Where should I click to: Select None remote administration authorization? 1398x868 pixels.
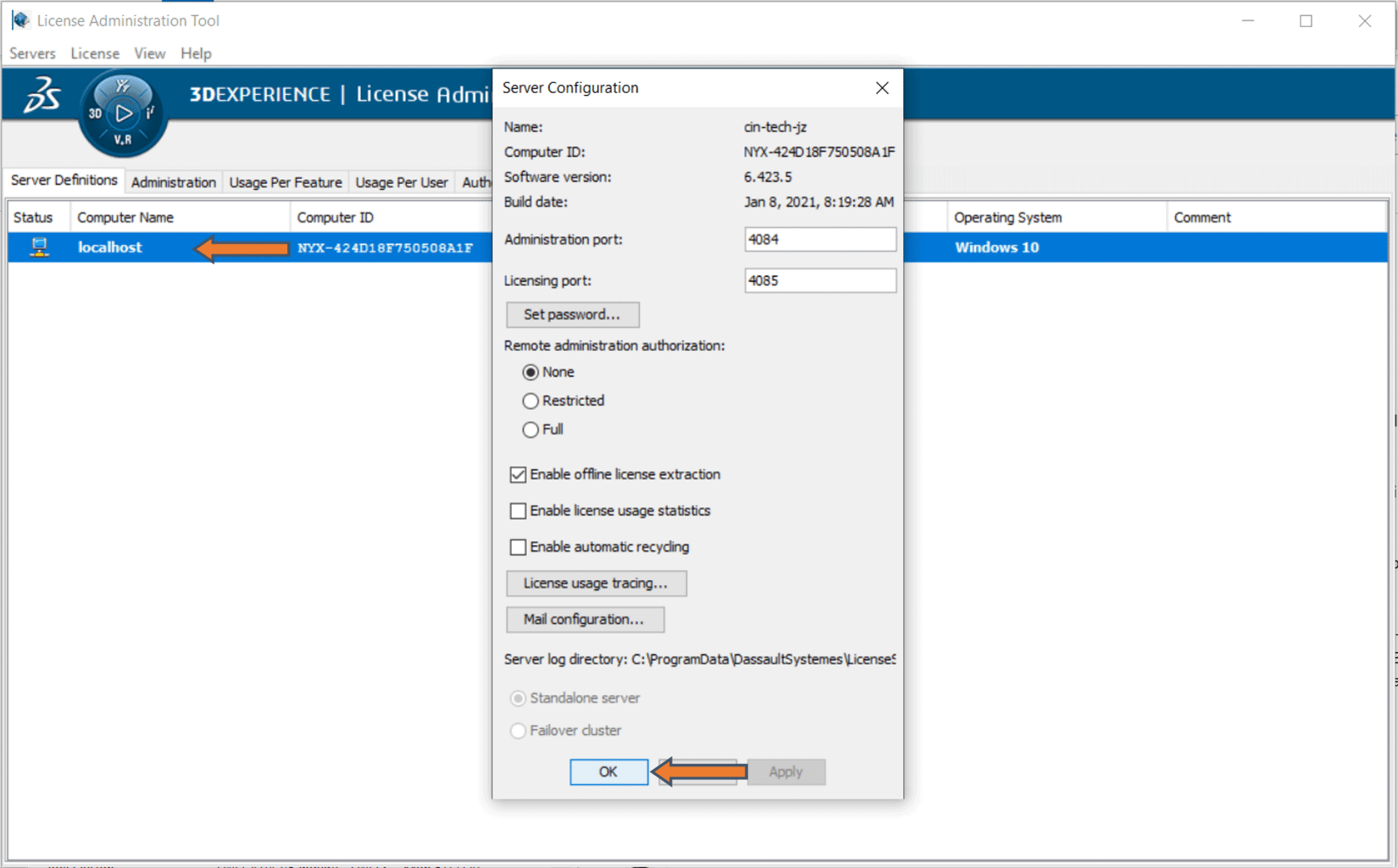point(530,373)
